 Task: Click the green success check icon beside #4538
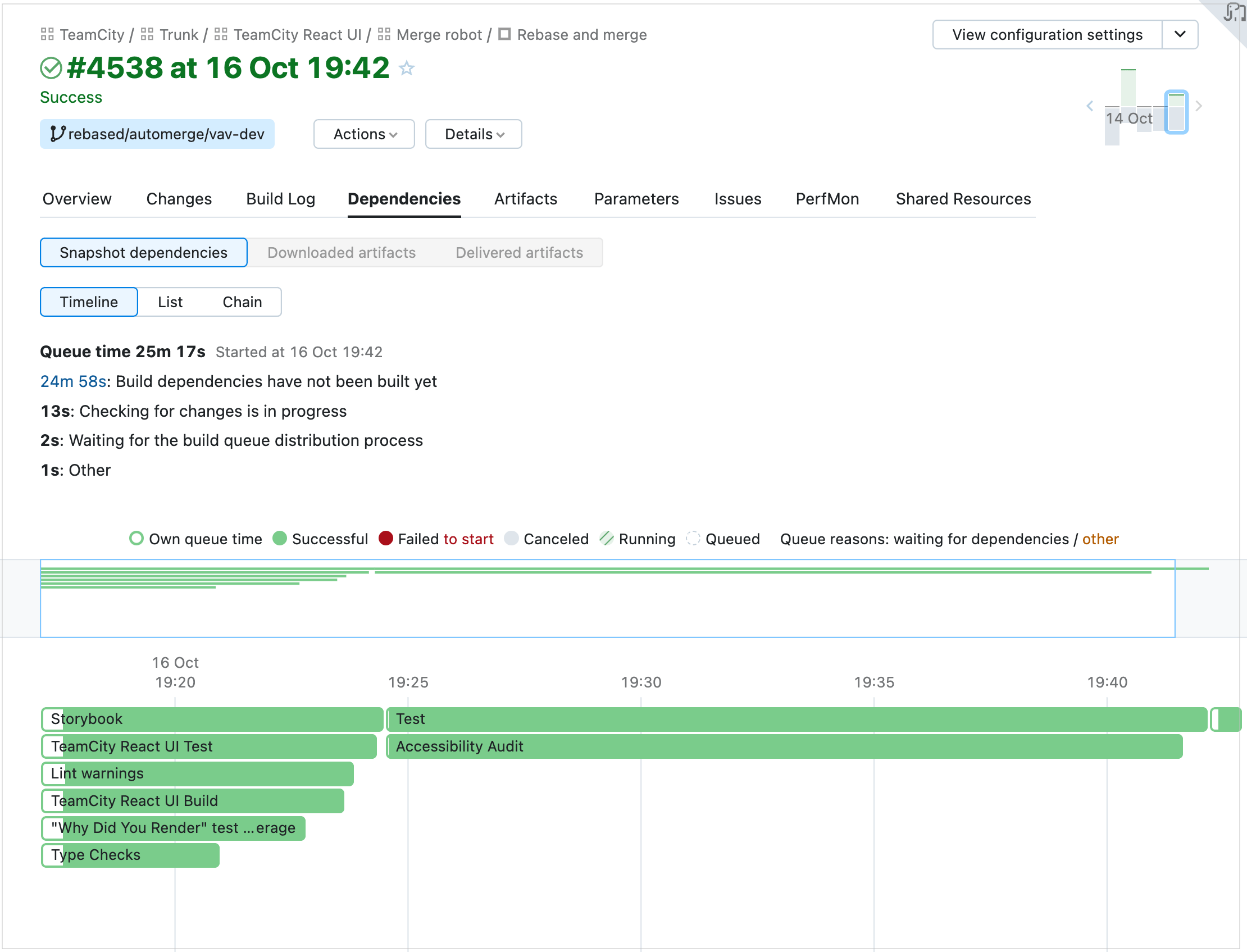pos(51,68)
